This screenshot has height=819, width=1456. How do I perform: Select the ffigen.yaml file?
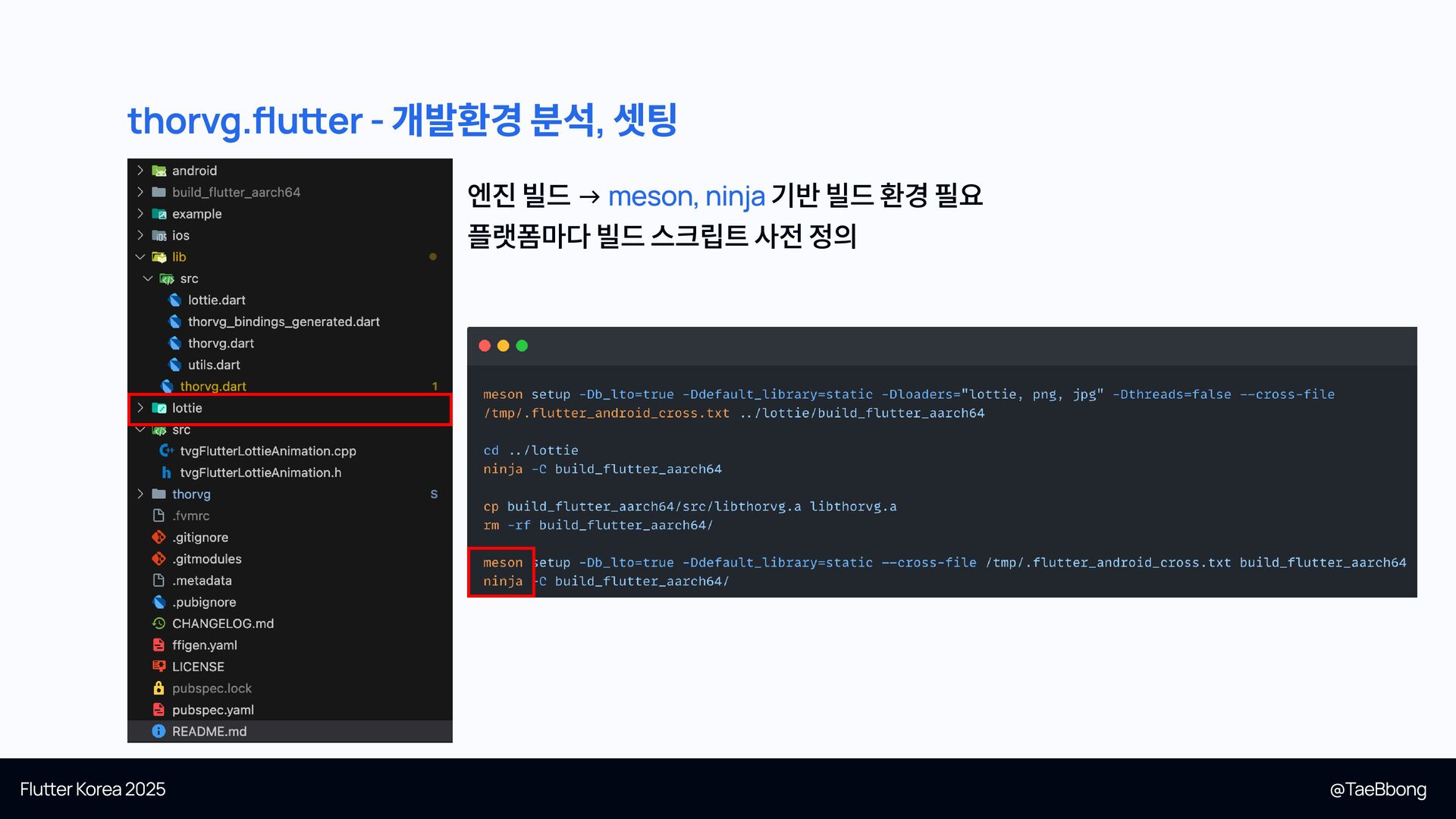pyautogui.click(x=204, y=645)
